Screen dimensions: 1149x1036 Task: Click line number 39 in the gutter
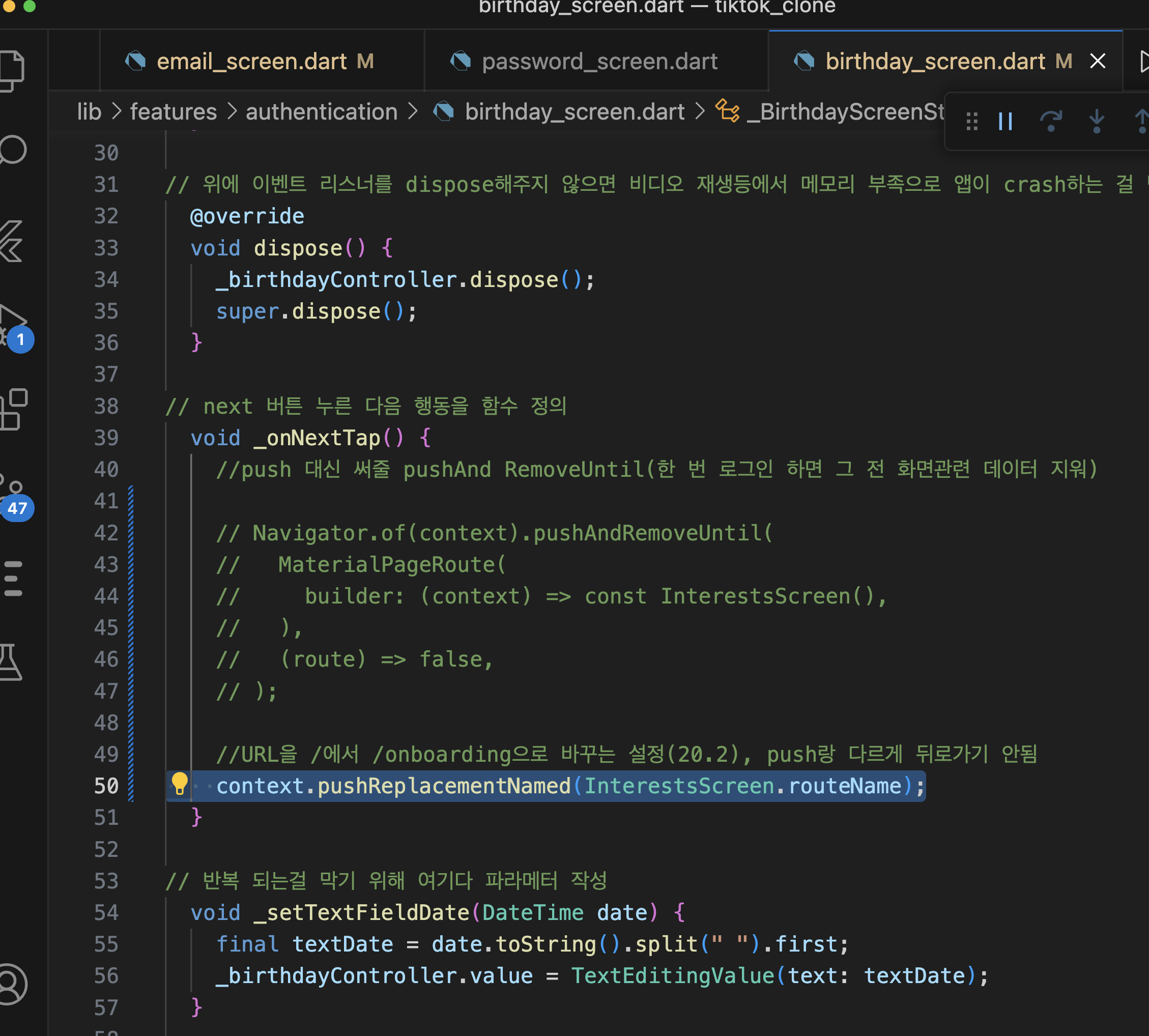pos(106,438)
